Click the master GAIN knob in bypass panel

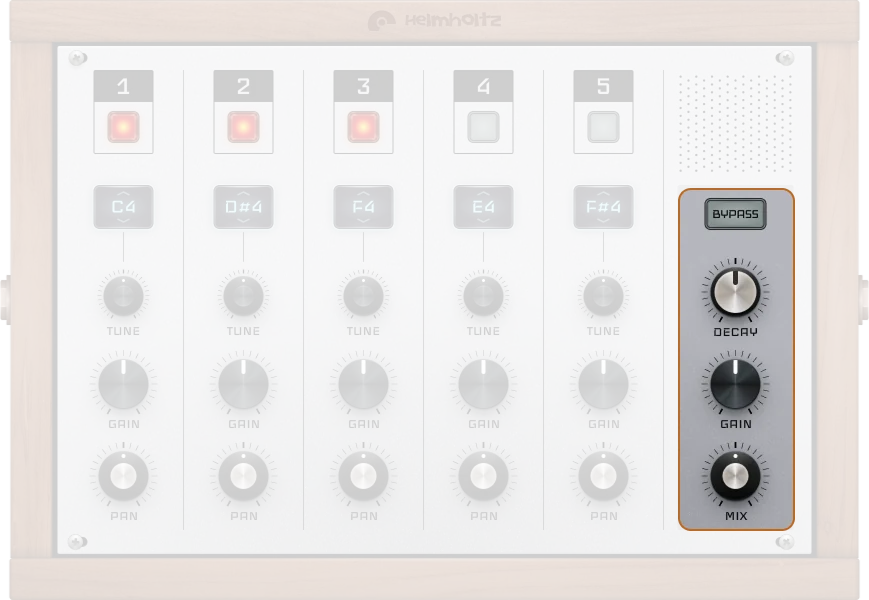(735, 384)
